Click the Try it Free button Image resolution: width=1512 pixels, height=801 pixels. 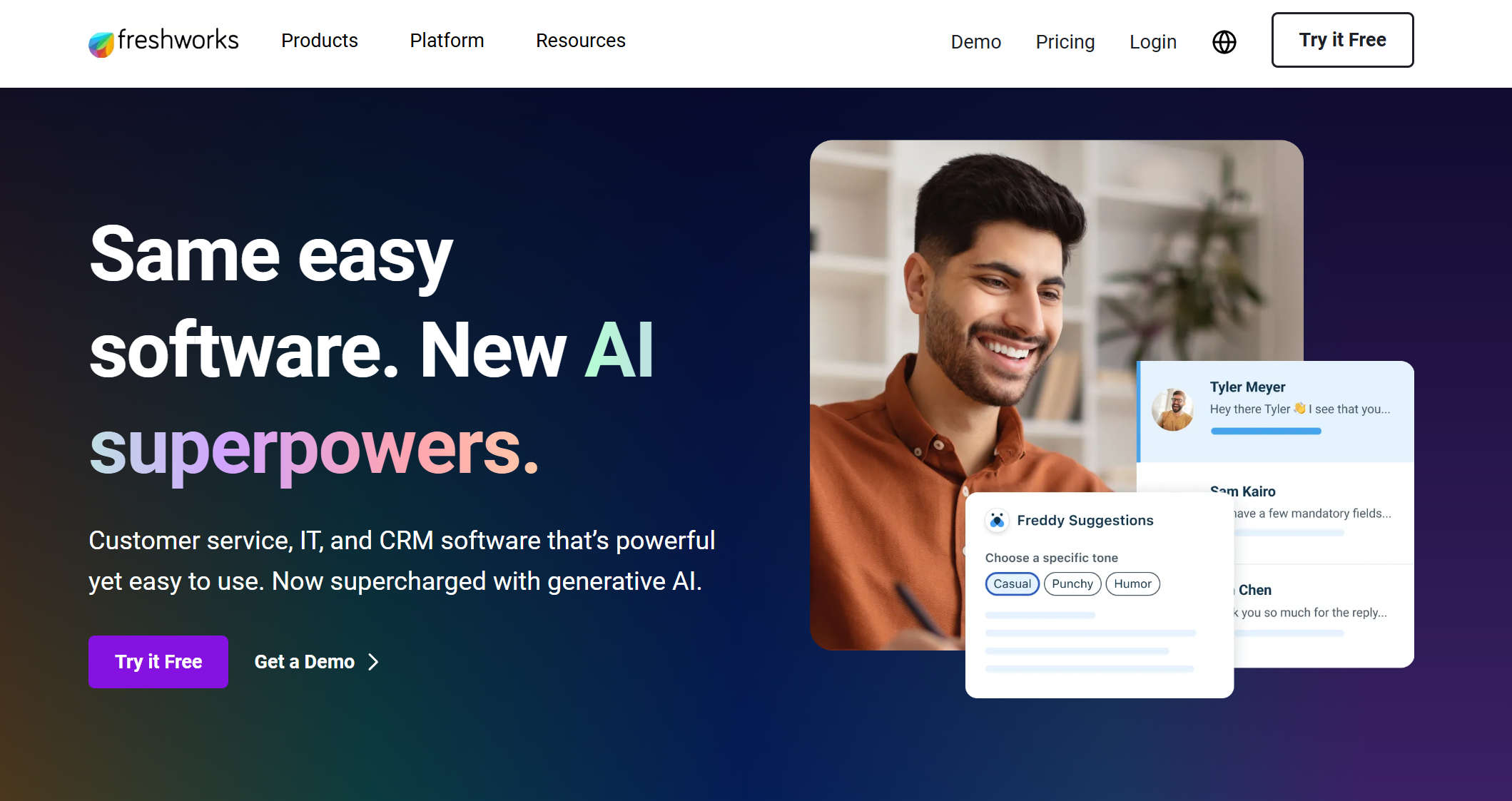(1342, 40)
